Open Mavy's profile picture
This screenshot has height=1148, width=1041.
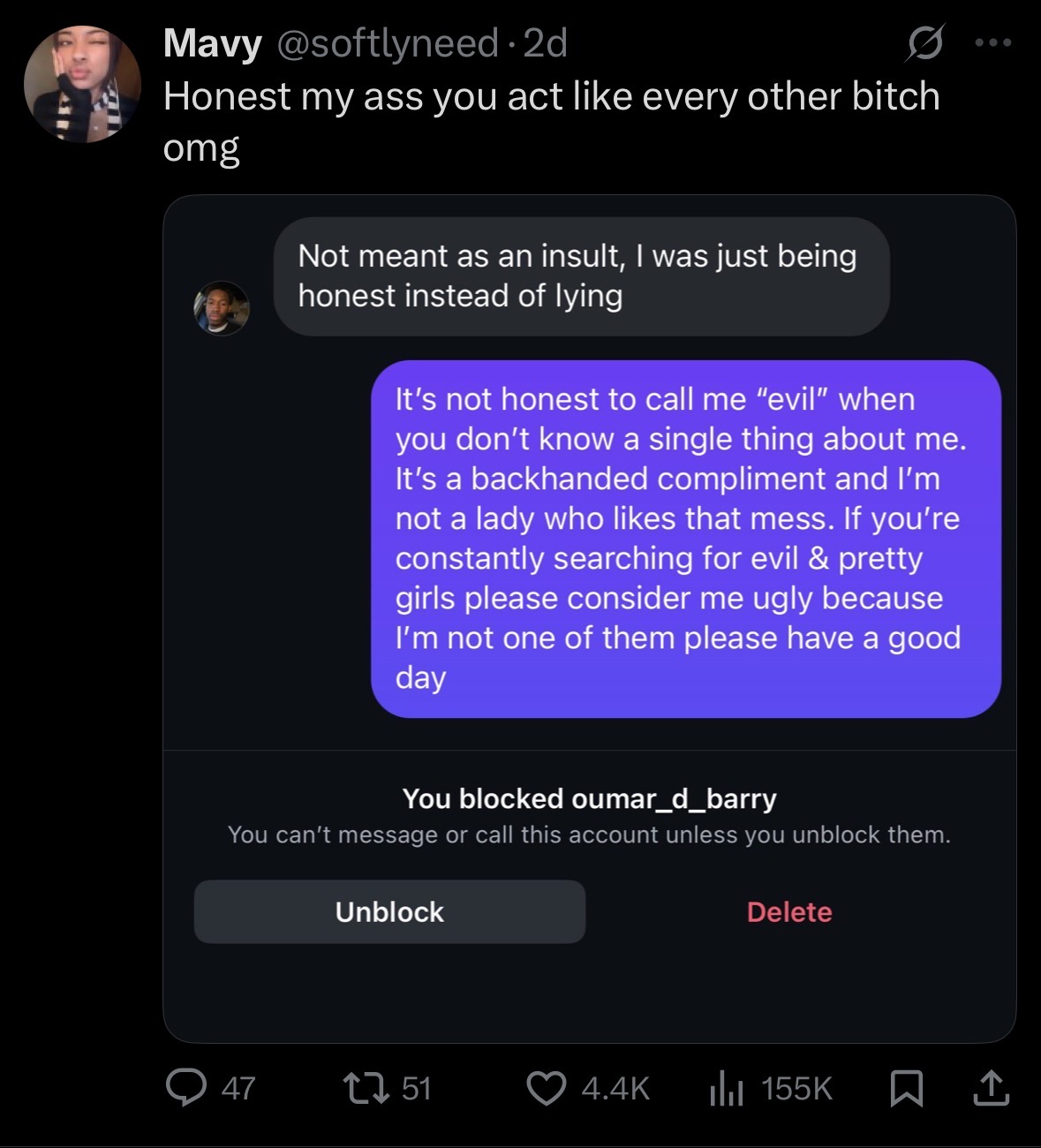81,83
